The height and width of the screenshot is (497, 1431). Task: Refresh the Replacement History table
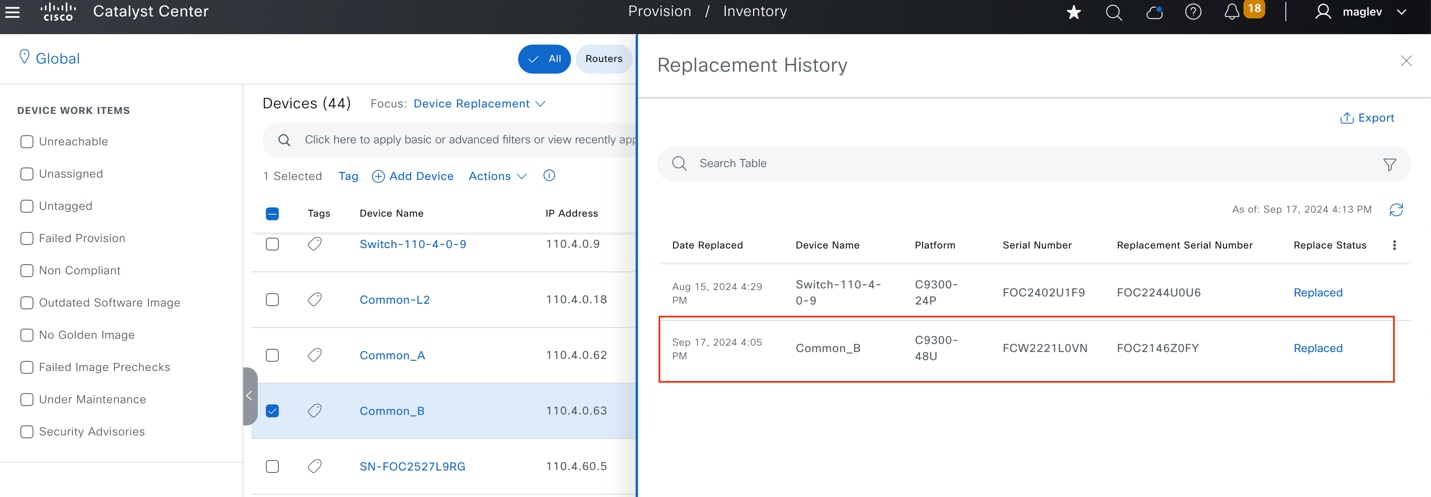1396,210
